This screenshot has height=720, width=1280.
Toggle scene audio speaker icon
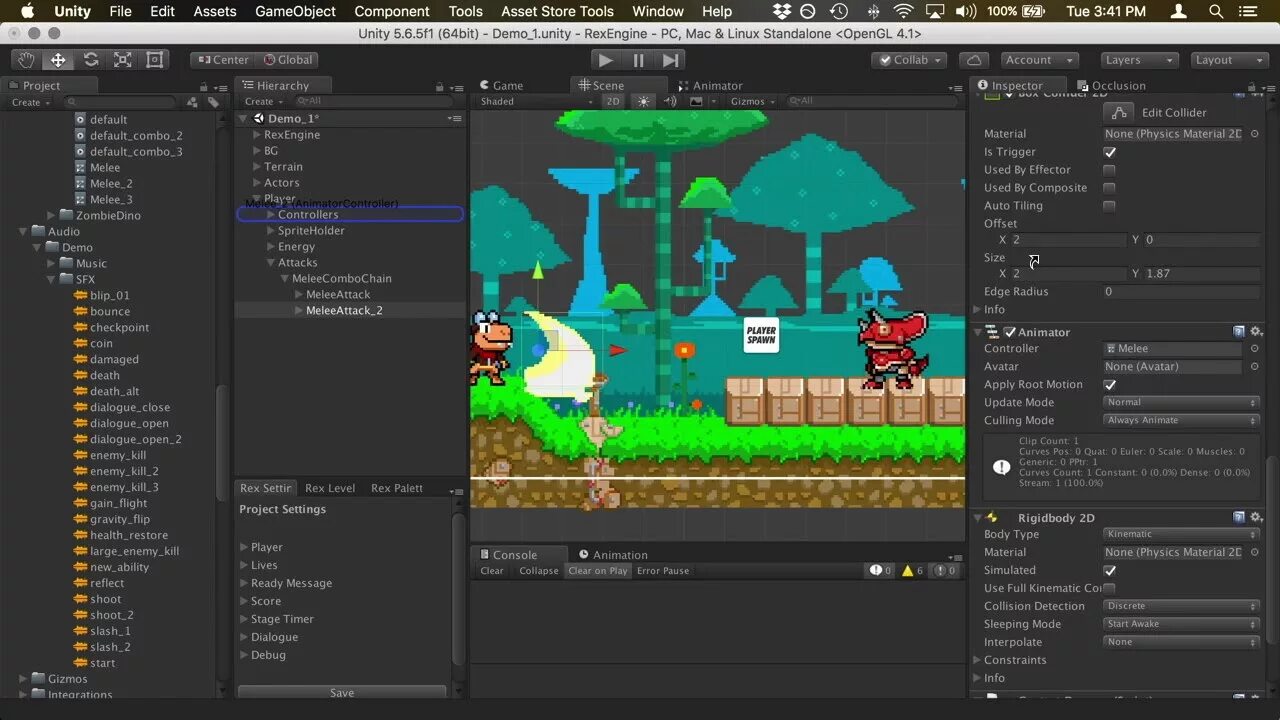(x=670, y=101)
